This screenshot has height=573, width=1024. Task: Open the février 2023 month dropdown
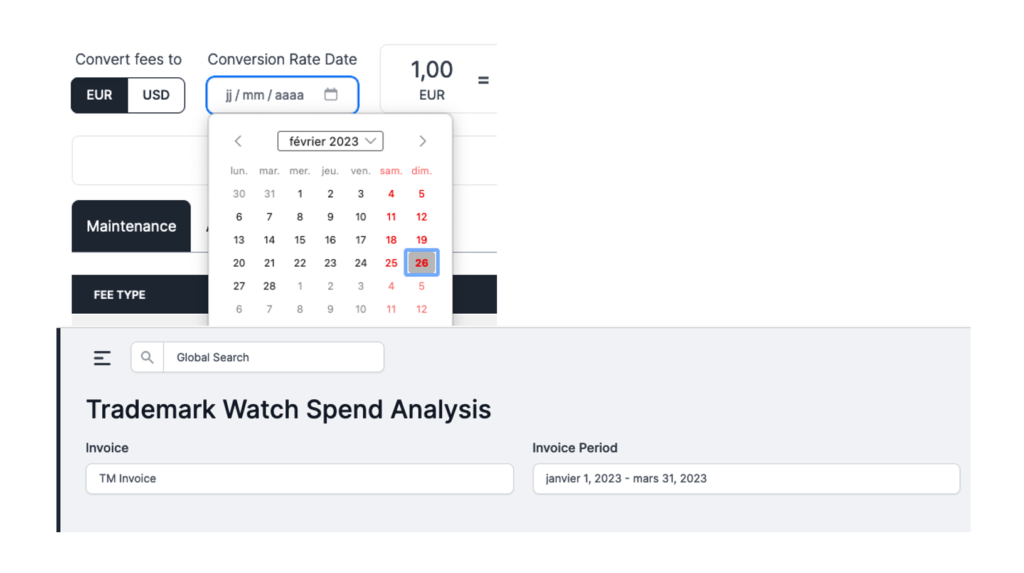(330, 141)
